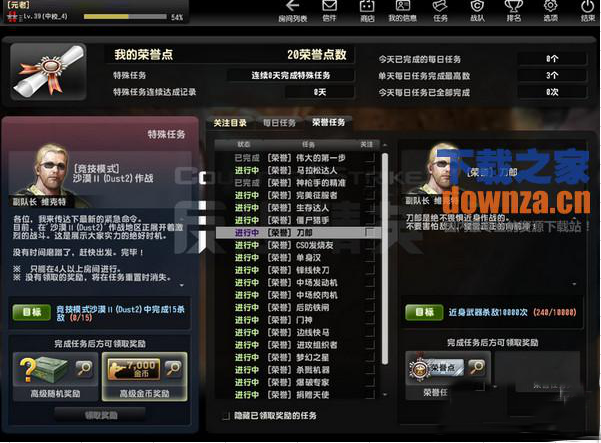
Task: Select mission row 中场绞肉机
Action: tap(298, 295)
